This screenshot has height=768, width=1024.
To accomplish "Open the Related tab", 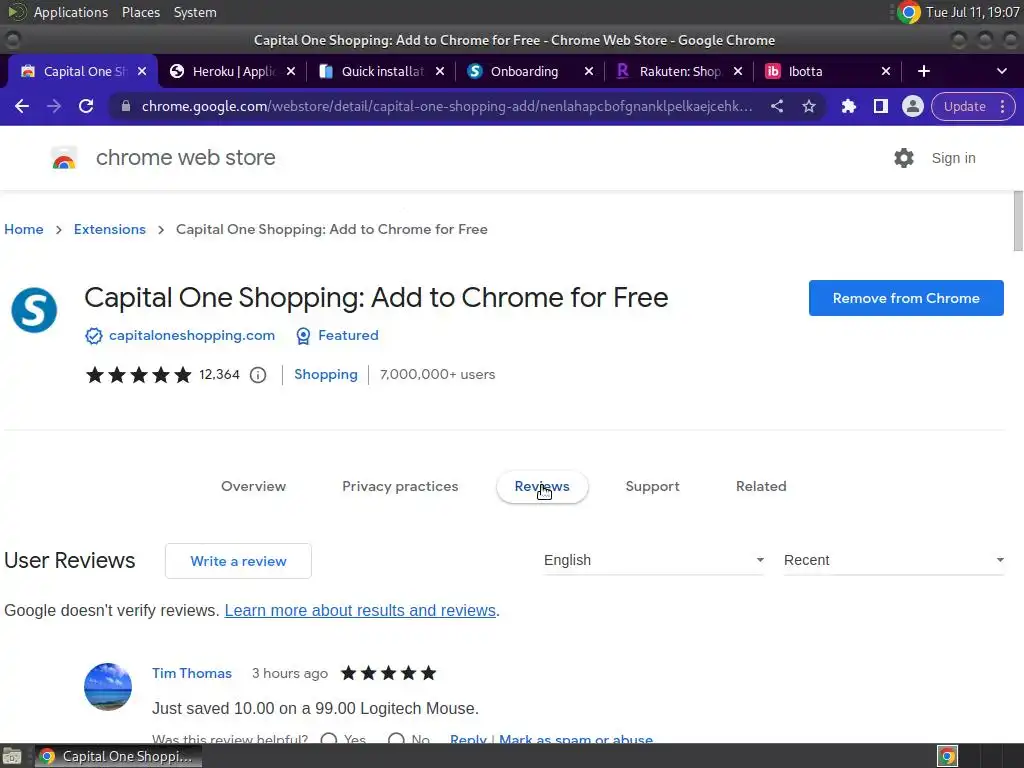I will point(761,487).
